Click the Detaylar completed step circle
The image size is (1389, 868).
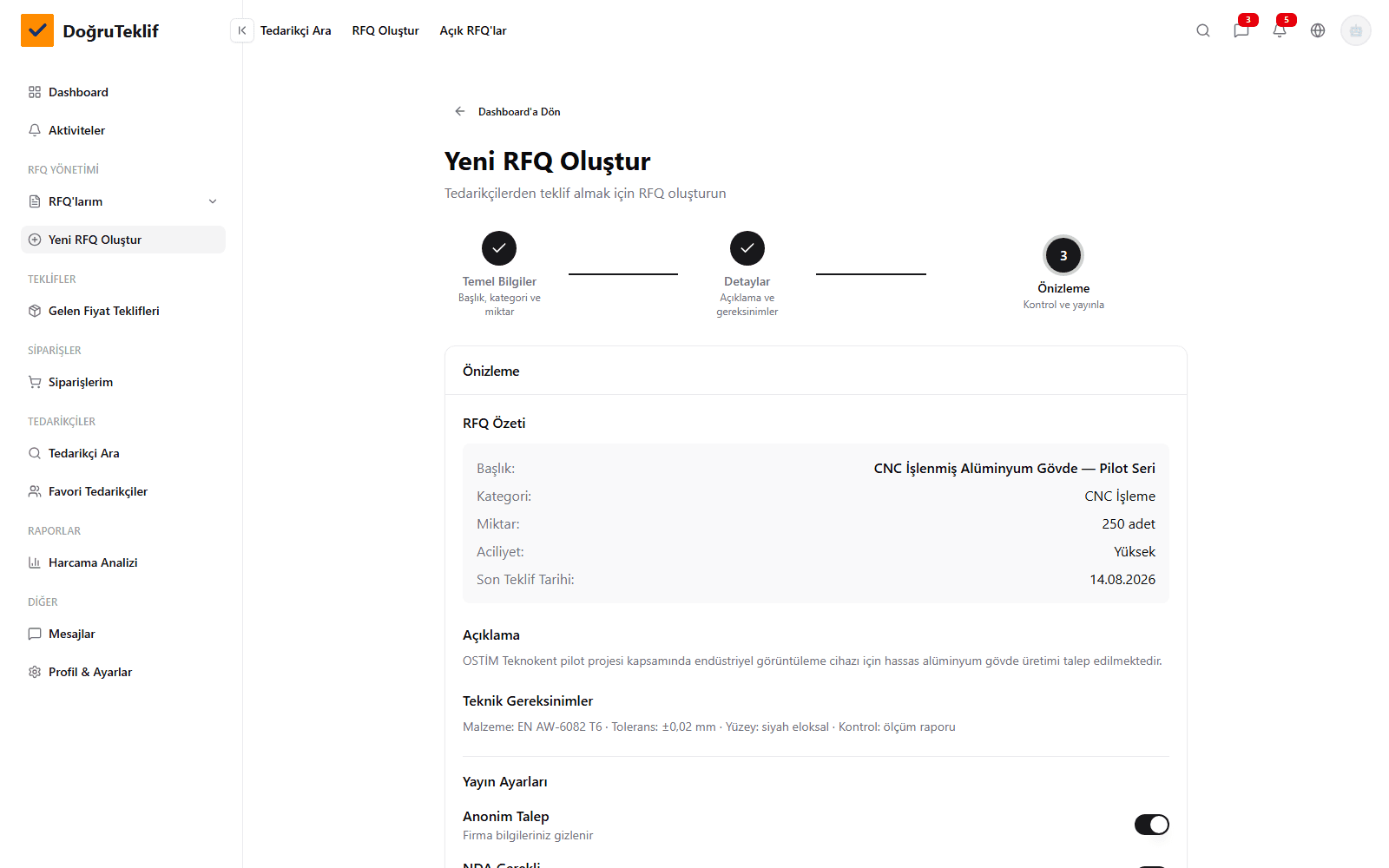pyautogui.click(x=747, y=248)
